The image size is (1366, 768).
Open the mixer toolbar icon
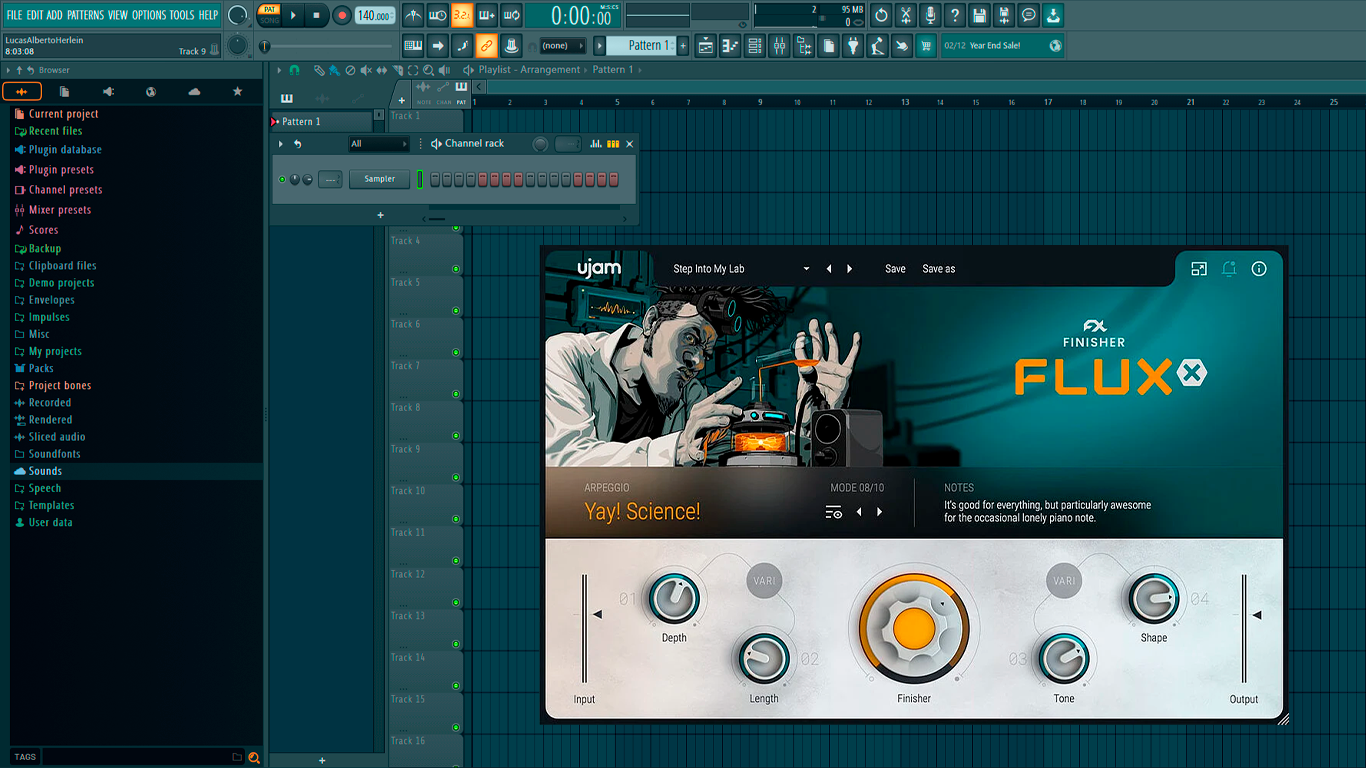coord(779,46)
